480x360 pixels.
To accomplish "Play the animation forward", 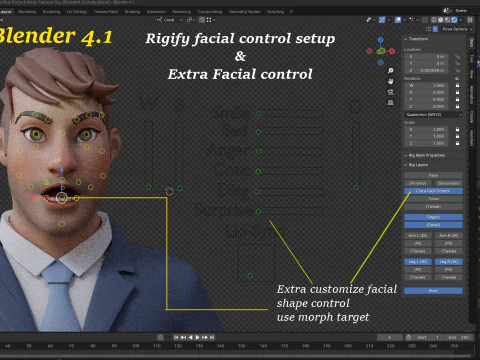I will pyautogui.click(x=197, y=337).
